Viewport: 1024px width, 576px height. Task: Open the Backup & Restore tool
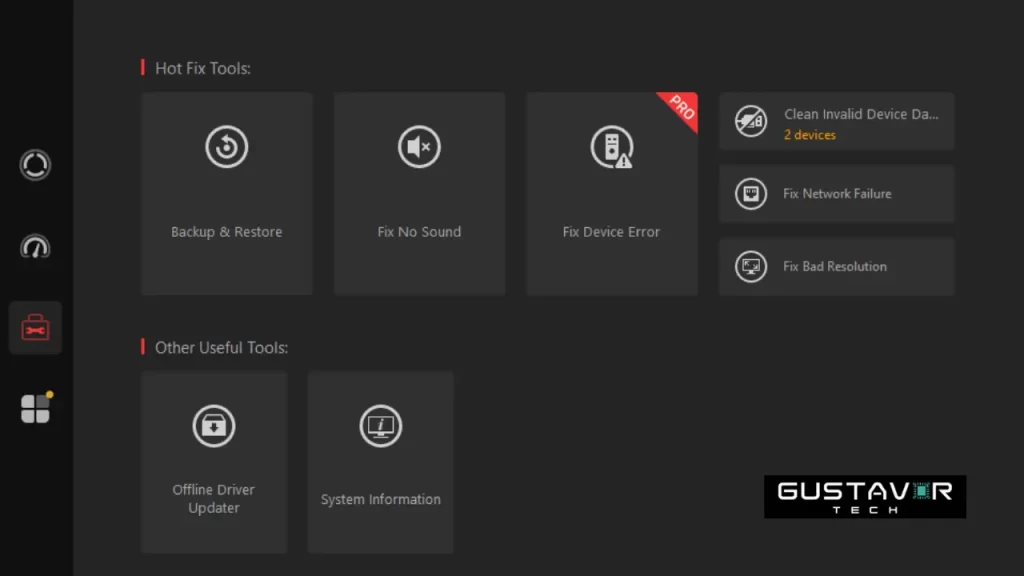(x=226, y=190)
